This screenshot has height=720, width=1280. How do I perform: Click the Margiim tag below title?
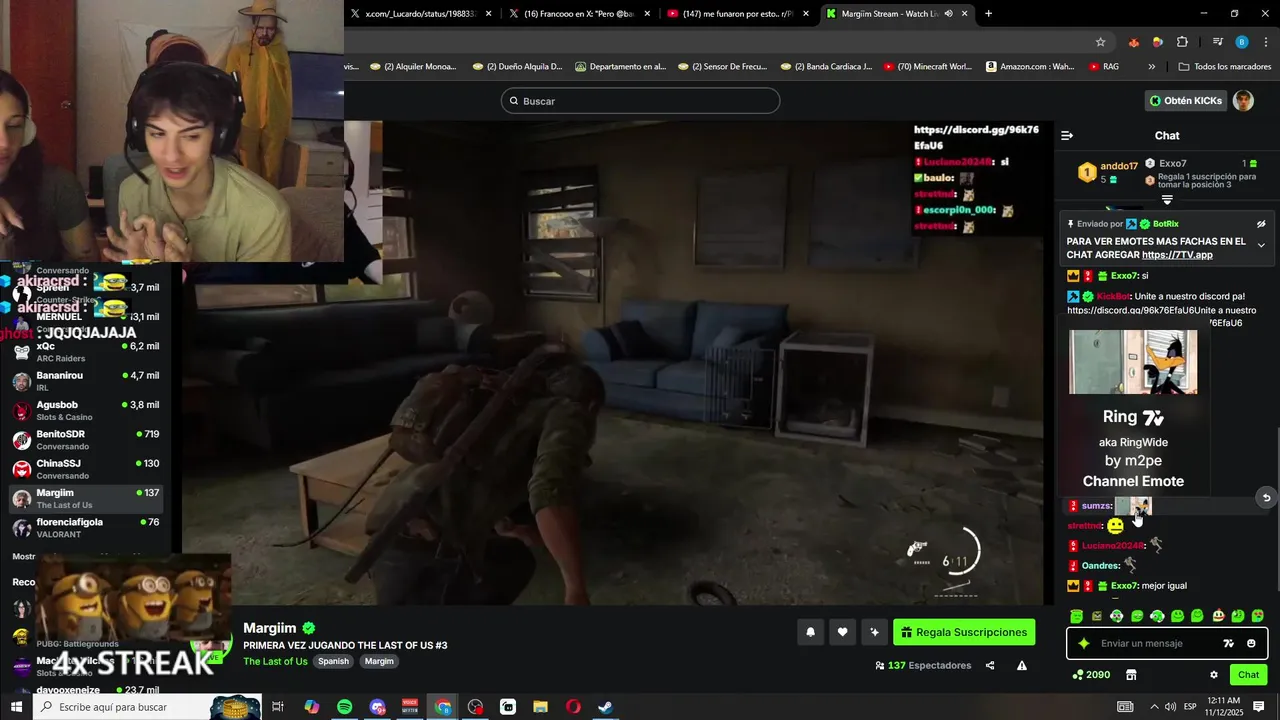click(x=379, y=661)
